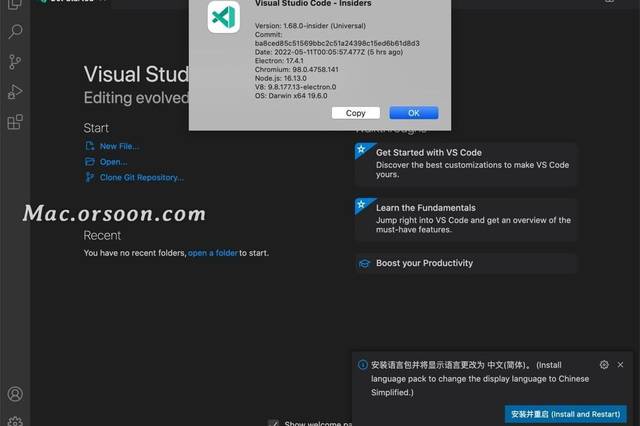Open the Source Control view

click(15, 62)
